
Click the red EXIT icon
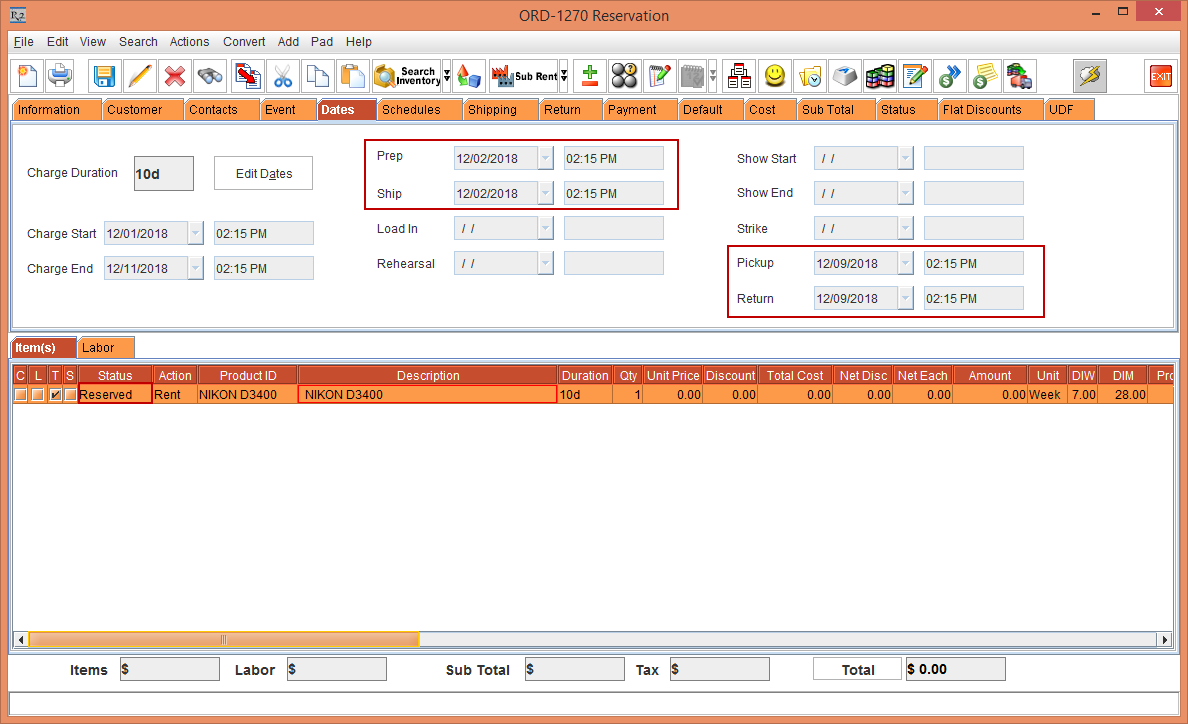tap(1160, 76)
